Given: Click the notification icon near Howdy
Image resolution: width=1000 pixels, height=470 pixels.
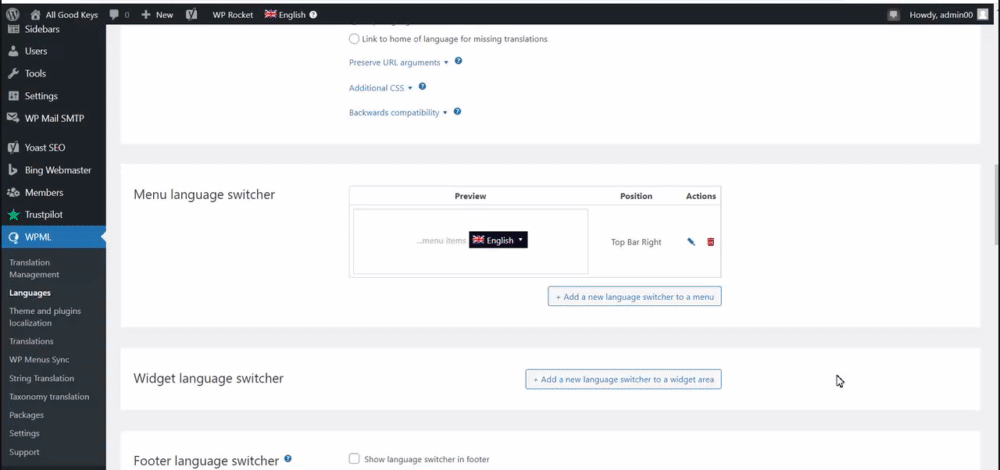Looking at the screenshot, I should point(893,15).
